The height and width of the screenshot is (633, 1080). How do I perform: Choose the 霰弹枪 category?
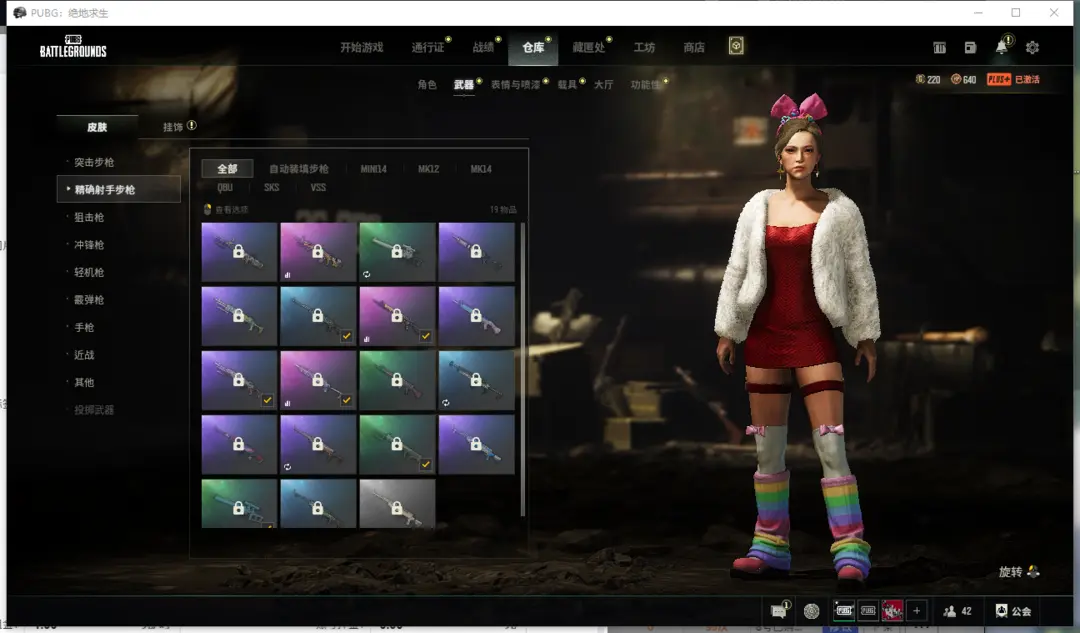coord(89,300)
